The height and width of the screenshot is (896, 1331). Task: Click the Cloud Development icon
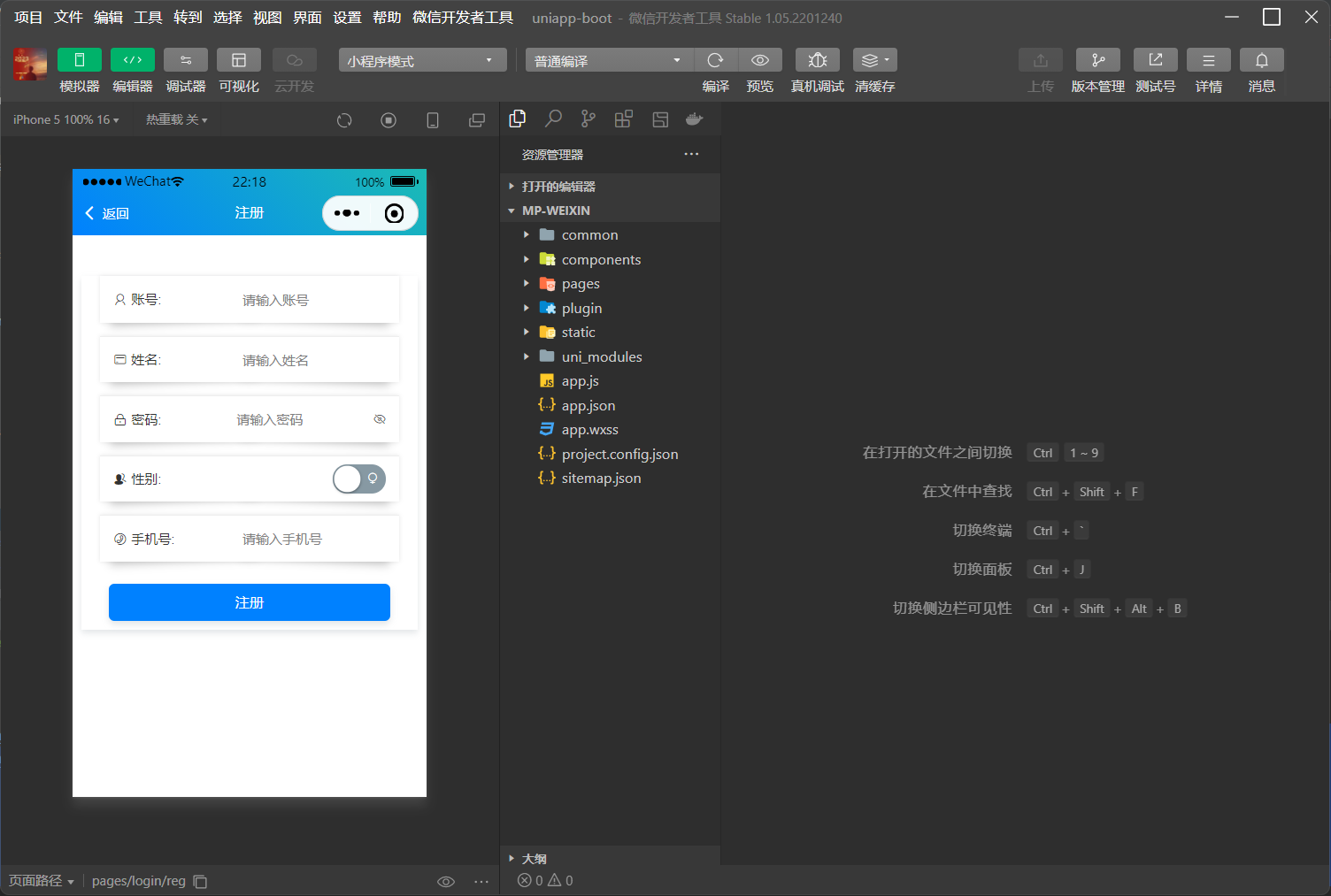pyautogui.click(x=295, y=60)
